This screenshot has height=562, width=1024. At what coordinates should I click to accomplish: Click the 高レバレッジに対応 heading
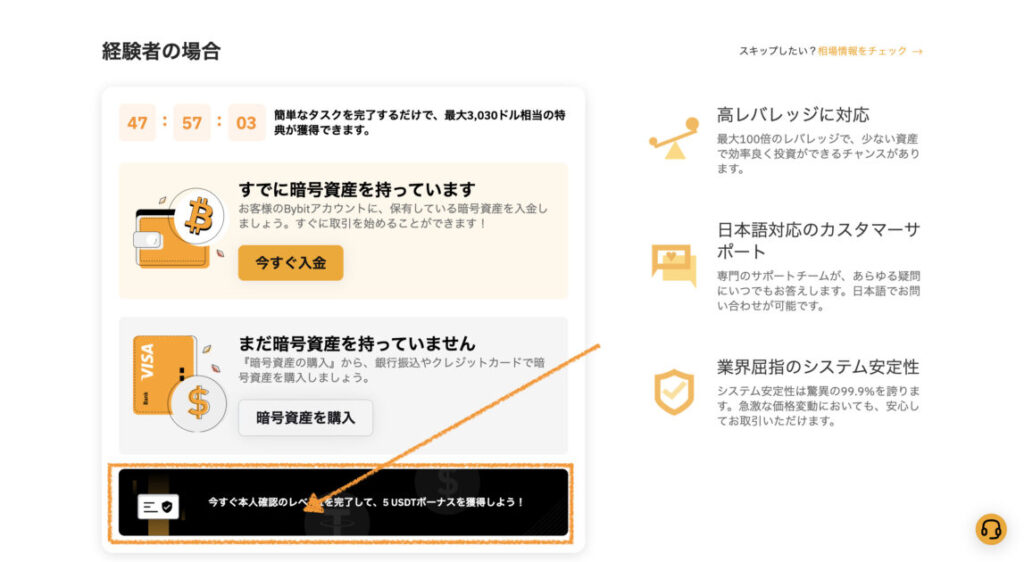(x=793, y=115)
